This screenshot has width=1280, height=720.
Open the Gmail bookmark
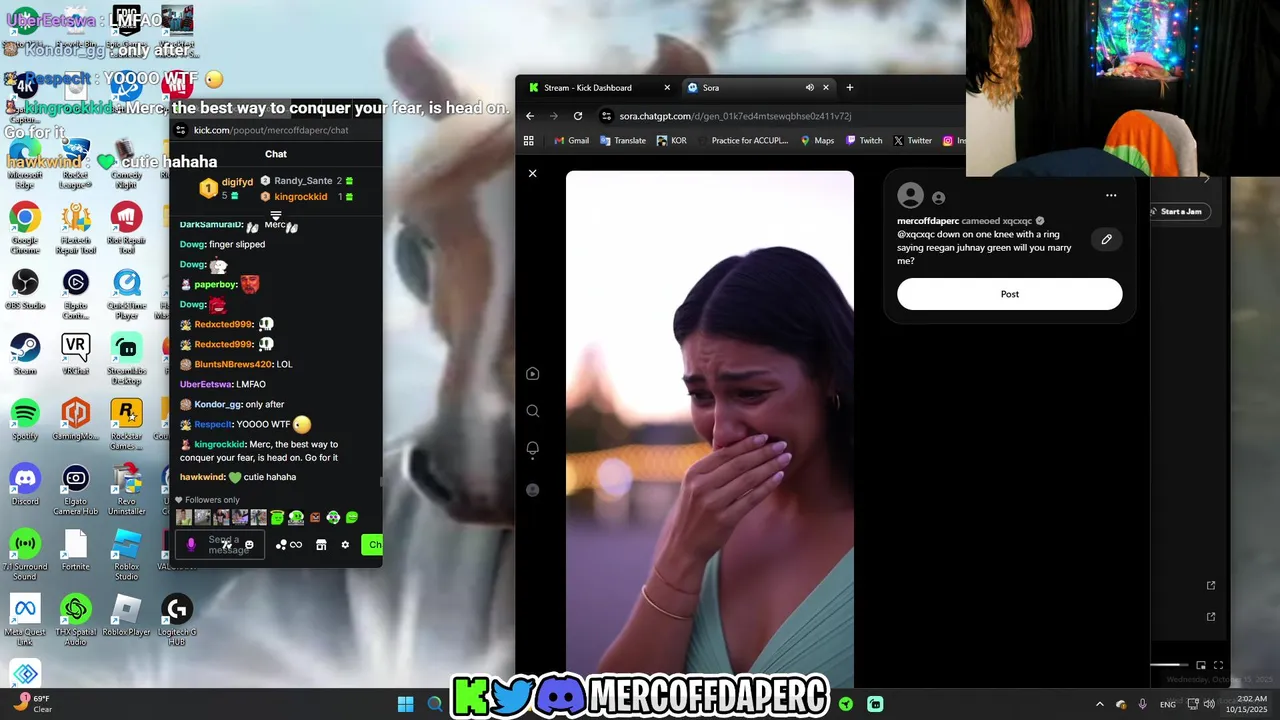tap(571, 141)
